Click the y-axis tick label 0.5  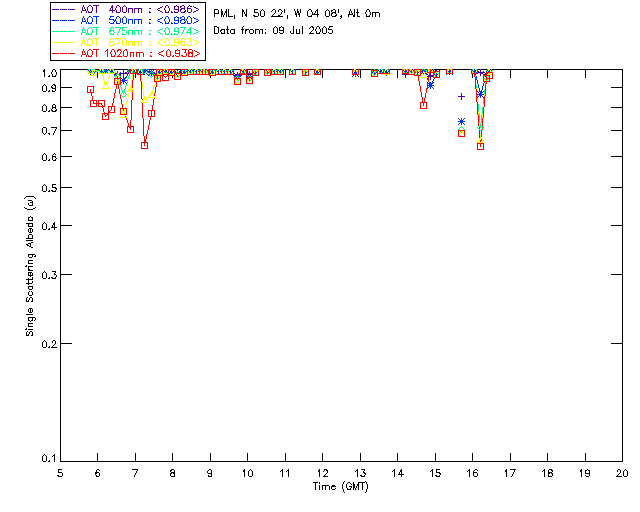(49, 188)
